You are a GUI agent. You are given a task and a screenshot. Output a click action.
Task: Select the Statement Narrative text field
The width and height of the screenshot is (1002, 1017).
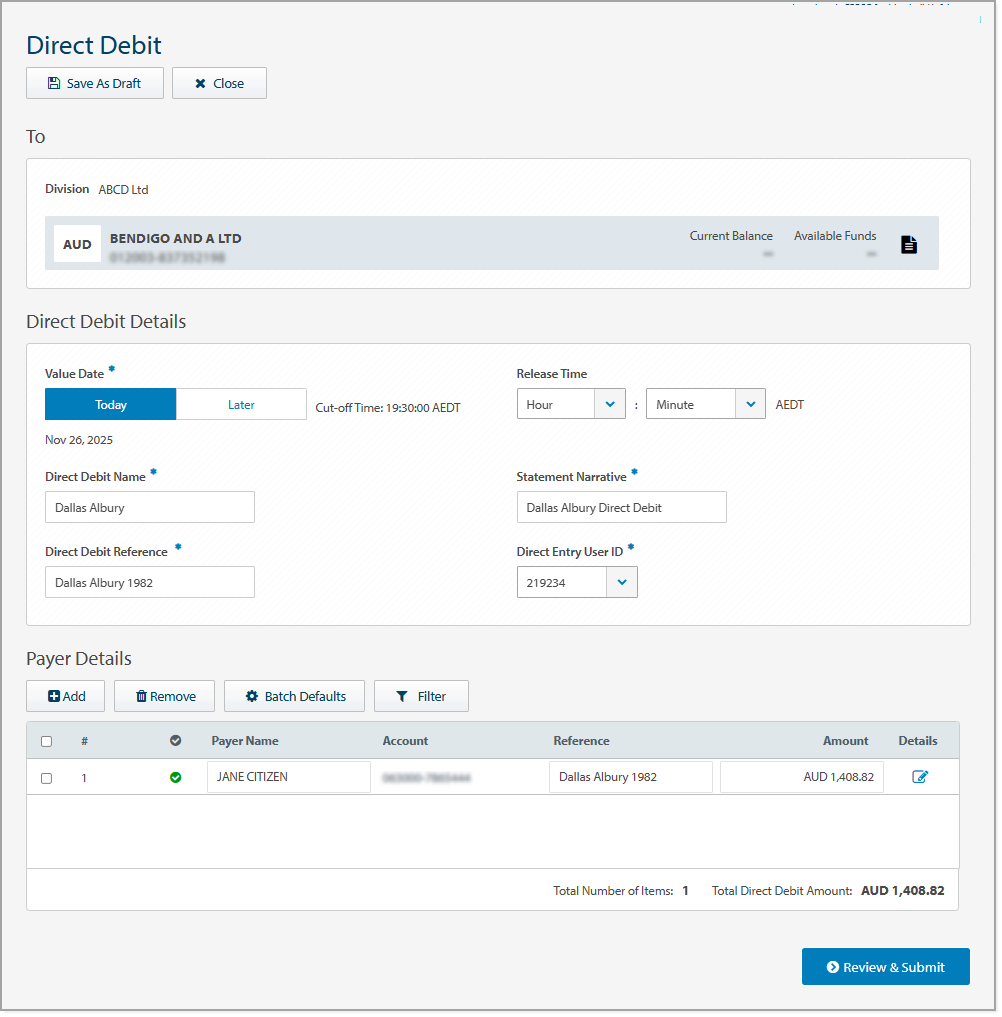click(x=621, y=507)
